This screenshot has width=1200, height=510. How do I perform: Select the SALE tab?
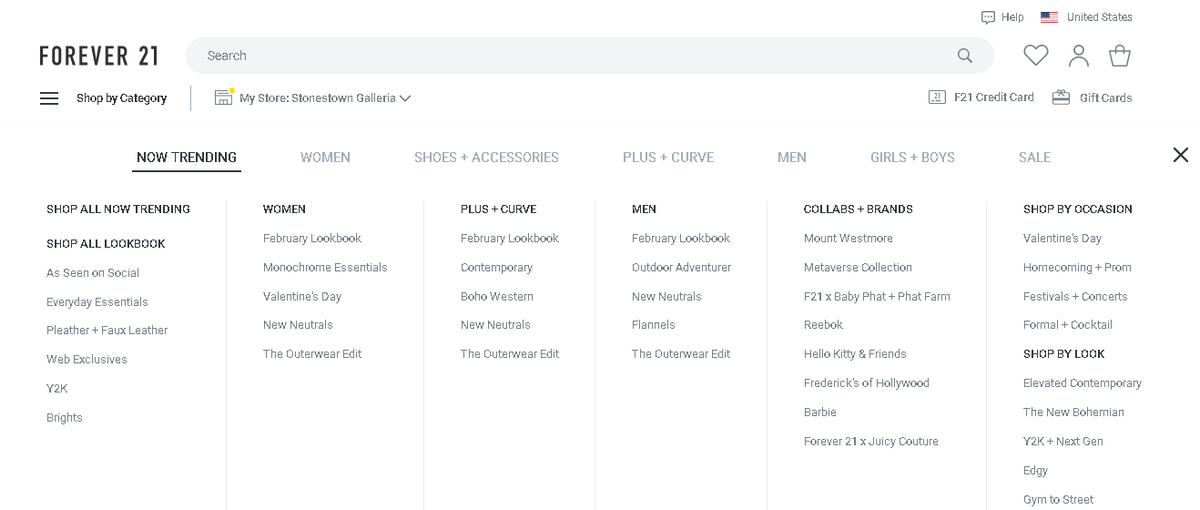[1034, 157]
